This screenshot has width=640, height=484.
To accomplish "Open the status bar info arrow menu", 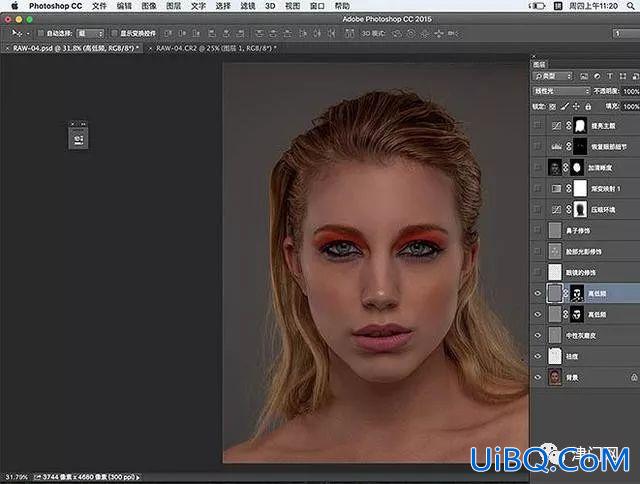I will 138,477.
